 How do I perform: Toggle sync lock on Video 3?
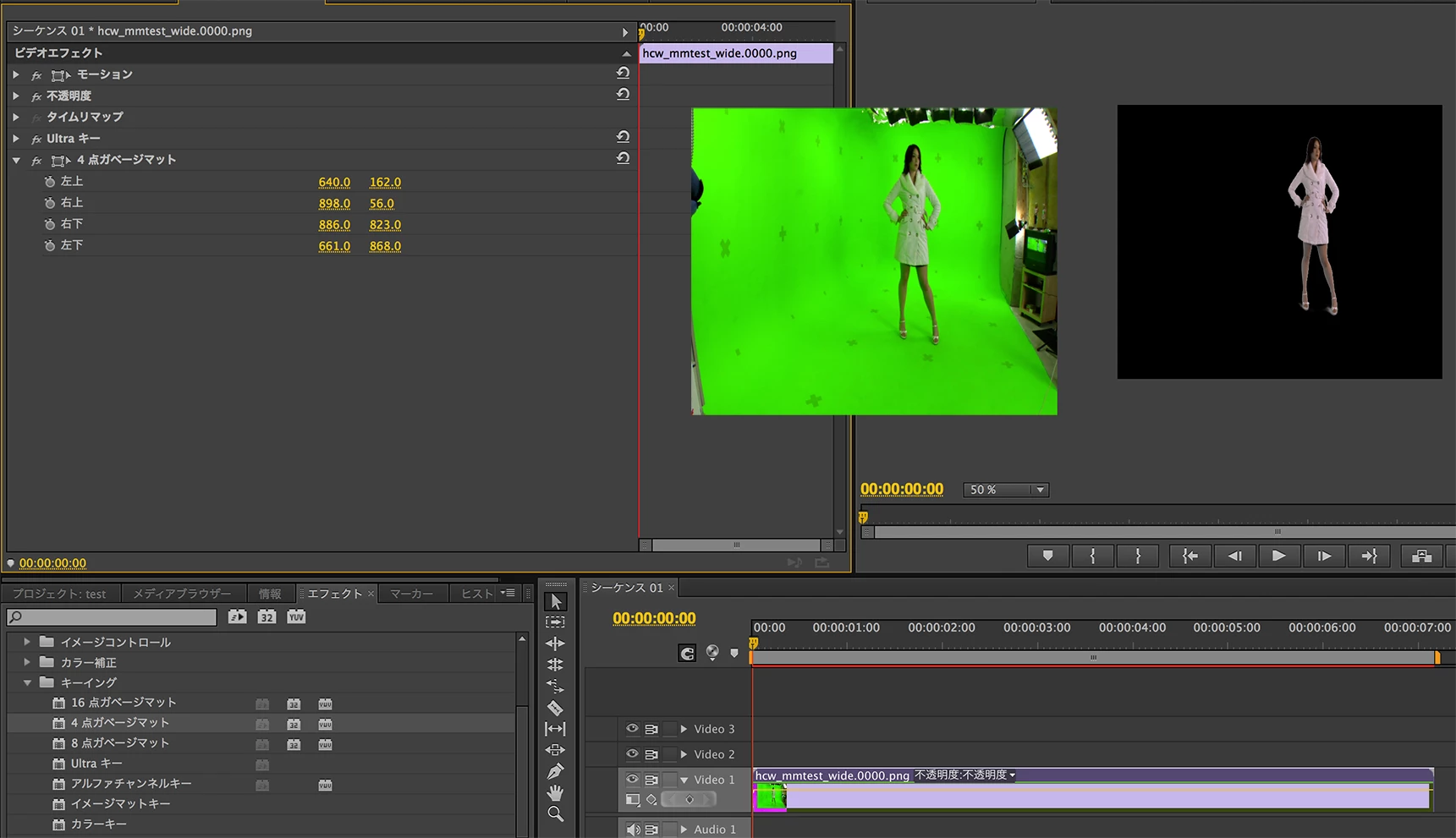click(x=651, y=729)
